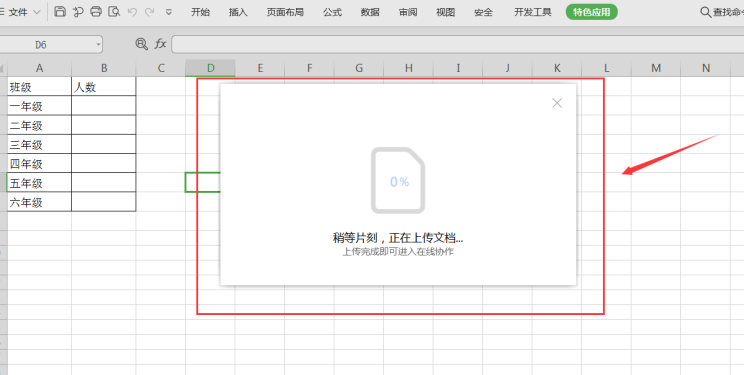Open the 公式 tab

[x=332, y=12]
